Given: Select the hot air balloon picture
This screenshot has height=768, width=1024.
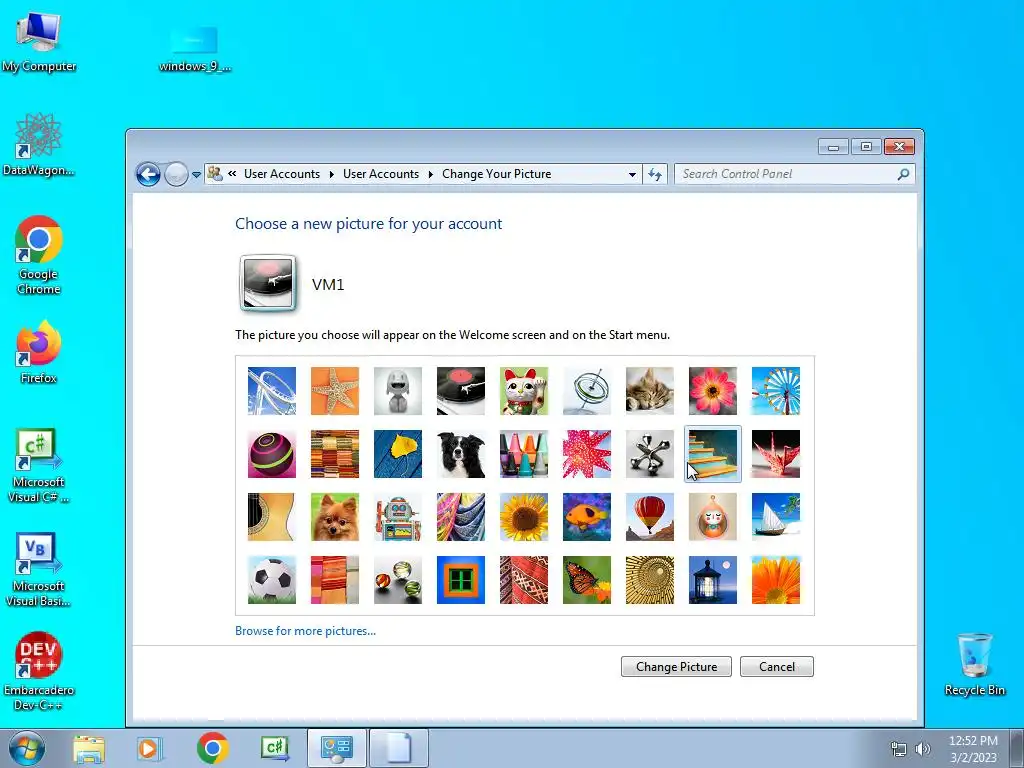Looking at the screenshot, I should click(650, 517).
